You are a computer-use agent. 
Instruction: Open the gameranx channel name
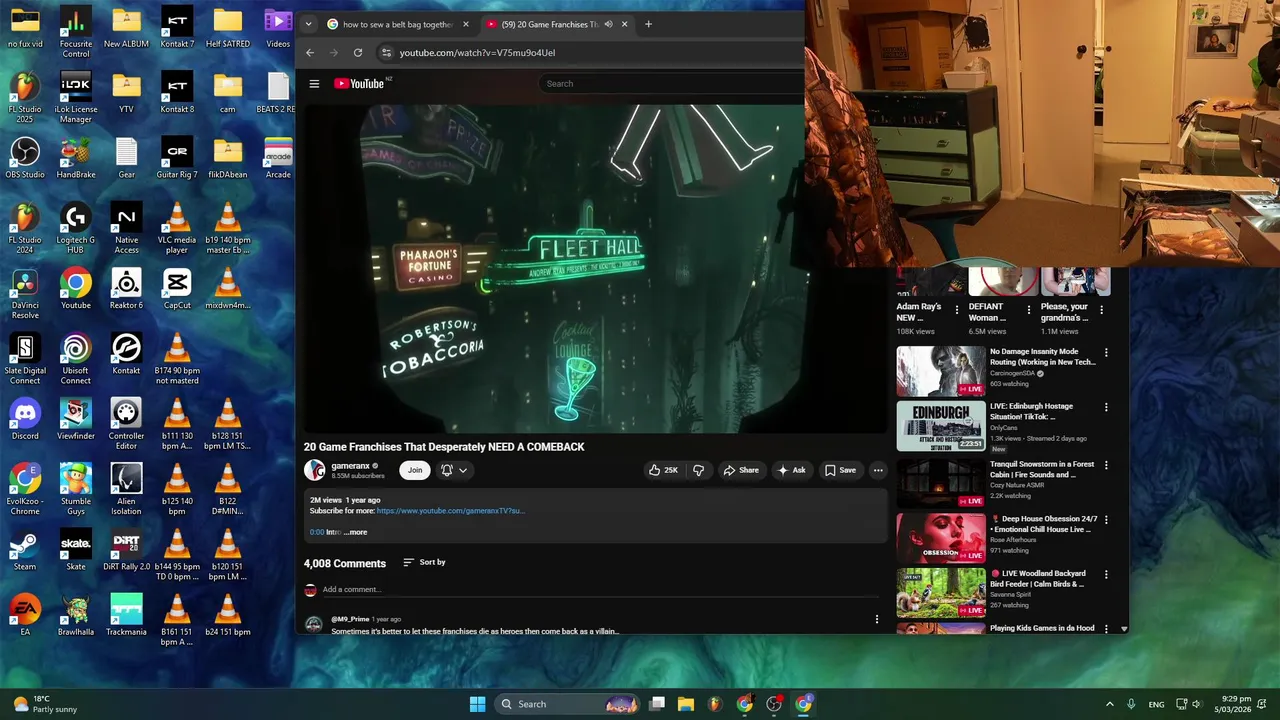pyautogui.click(x=351, y=466)
